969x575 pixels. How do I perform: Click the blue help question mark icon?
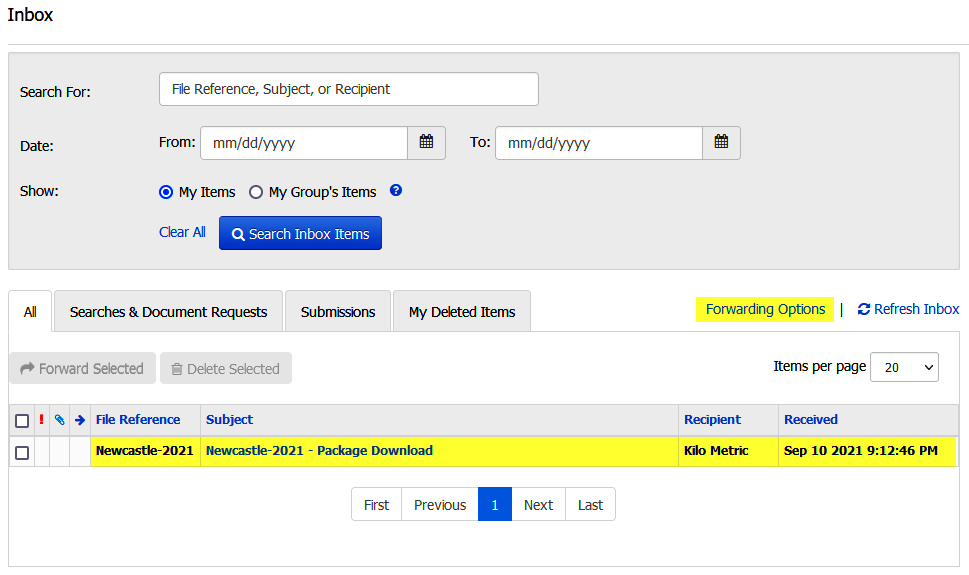(x=396, y=190)
